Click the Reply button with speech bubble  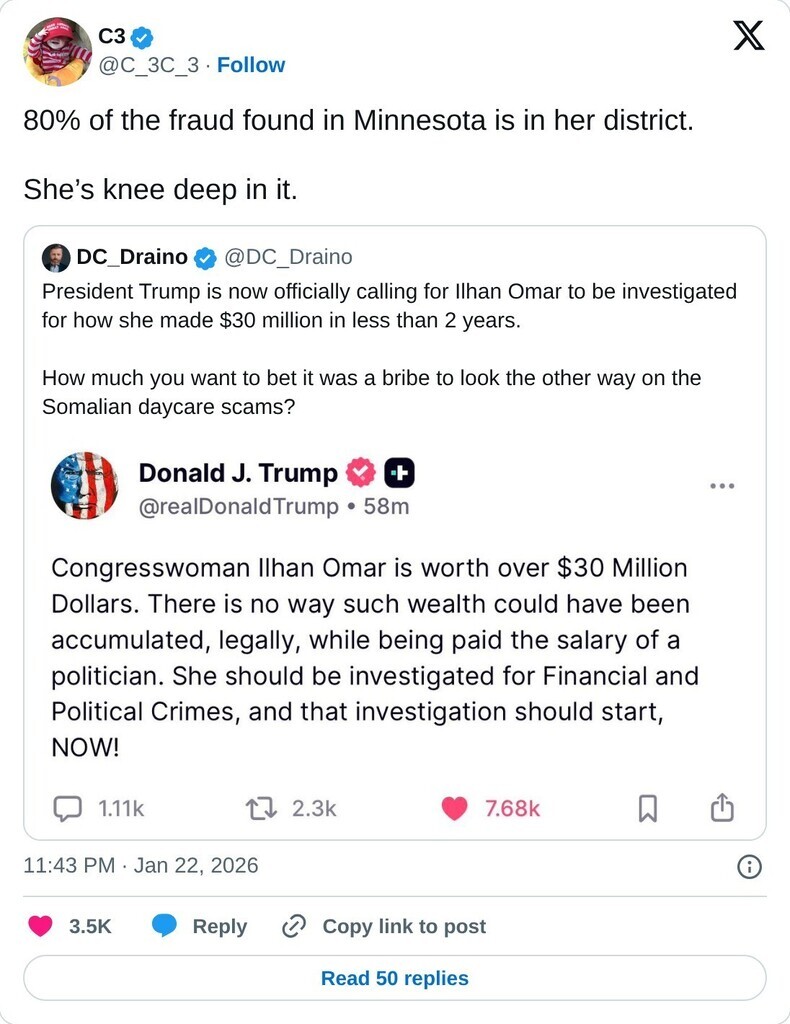click(199, 926)
